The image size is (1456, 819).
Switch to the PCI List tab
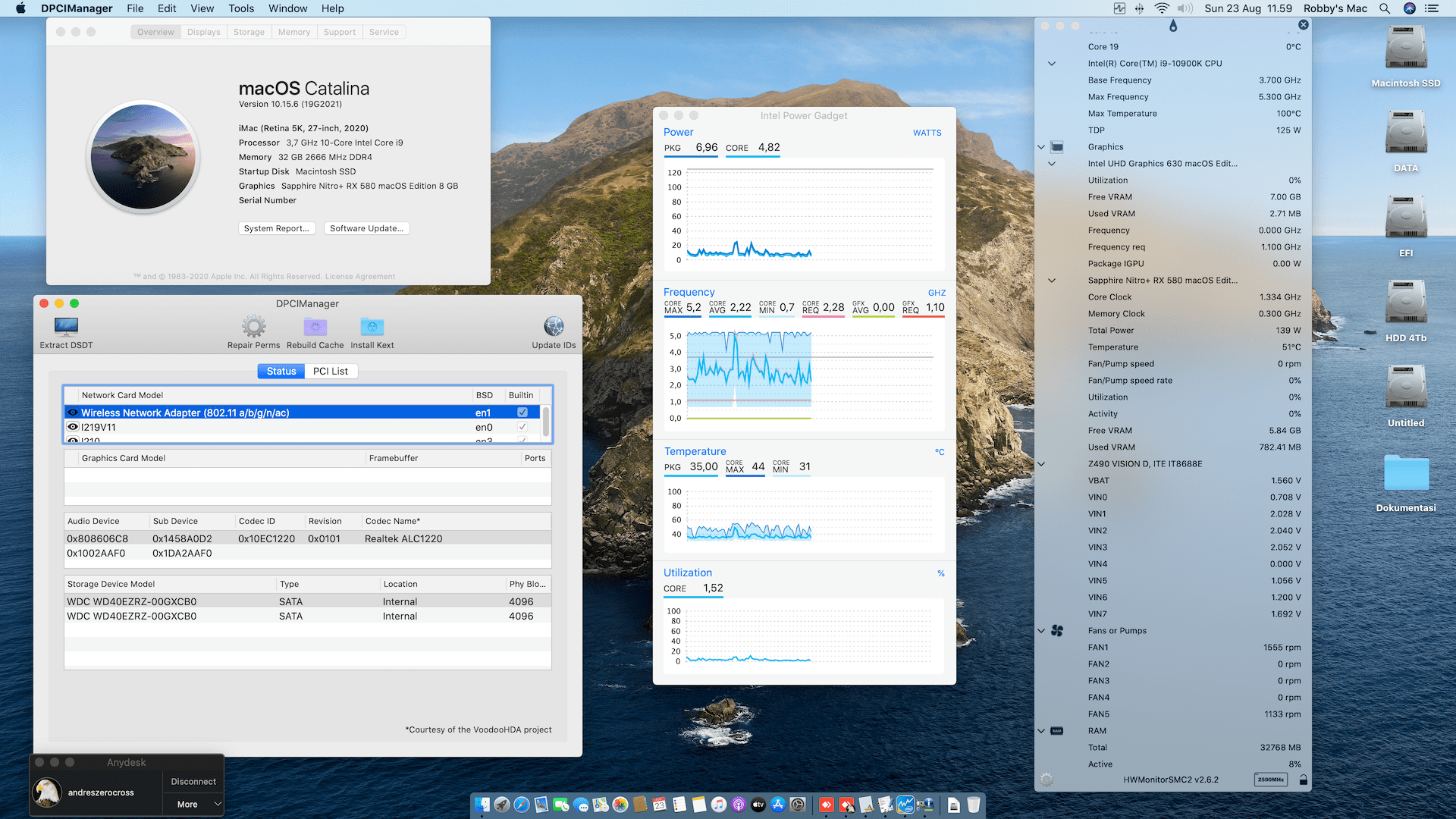click(x=331, y=371)
